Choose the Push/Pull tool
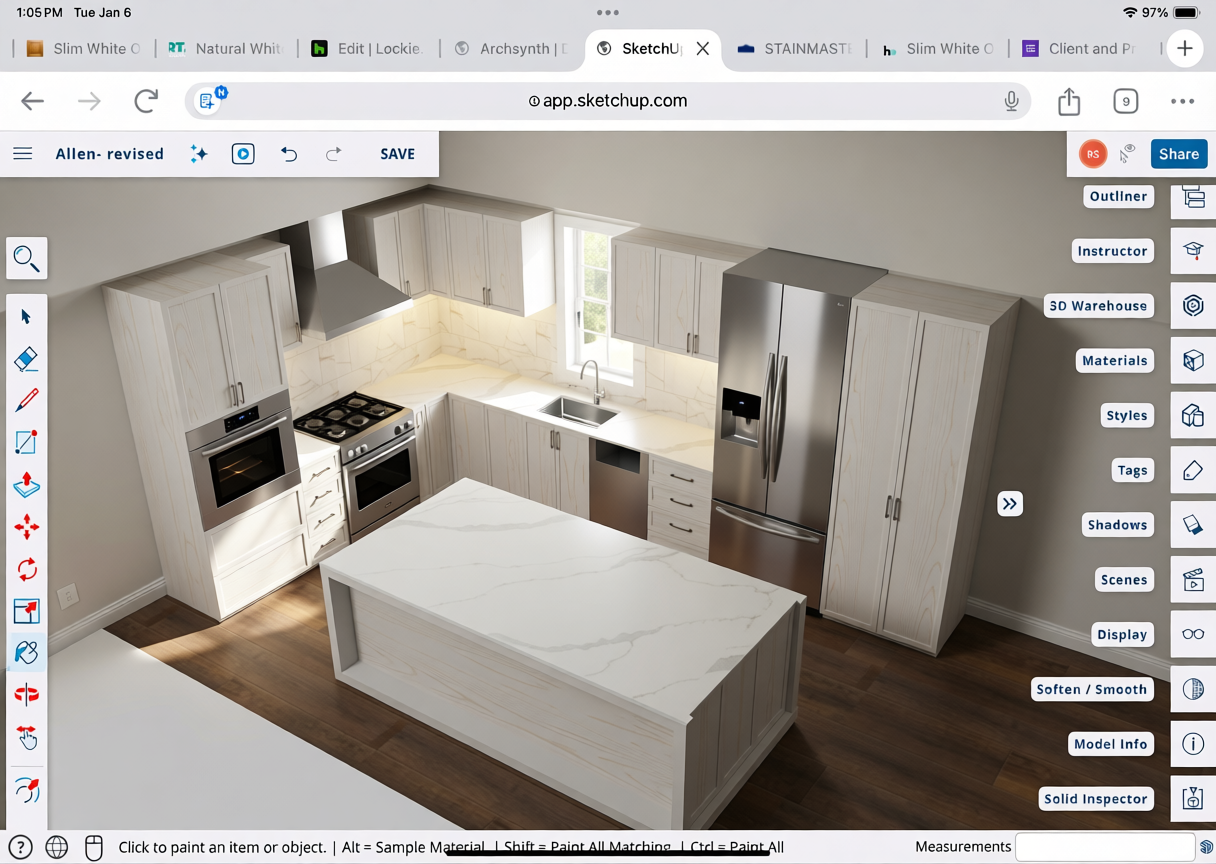Viewport: 1216px width, 864px height. pyautogui.click(x=27, y=485)
